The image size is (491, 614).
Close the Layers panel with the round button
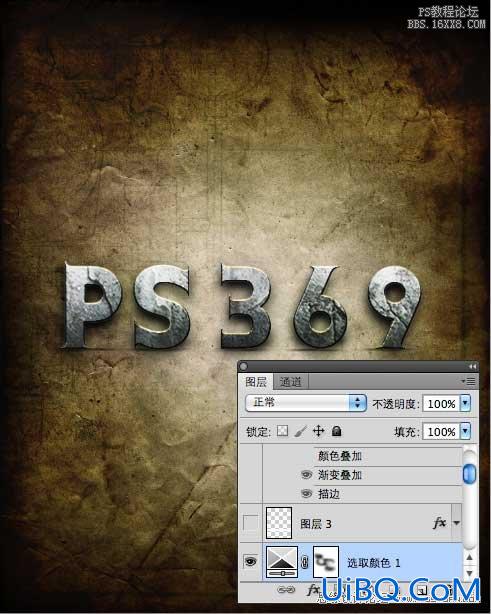(243, 367)
